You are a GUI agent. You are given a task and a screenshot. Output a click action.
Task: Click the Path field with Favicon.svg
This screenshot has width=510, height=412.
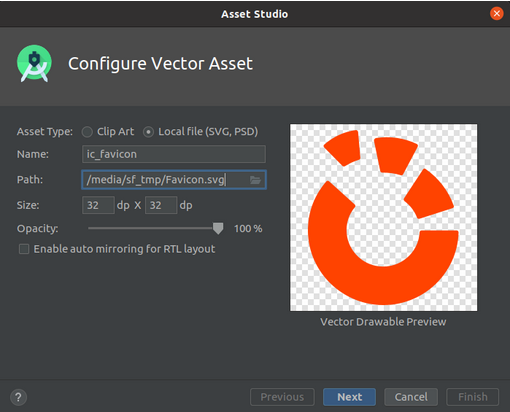pyautogui.click(x=174, y=180)
